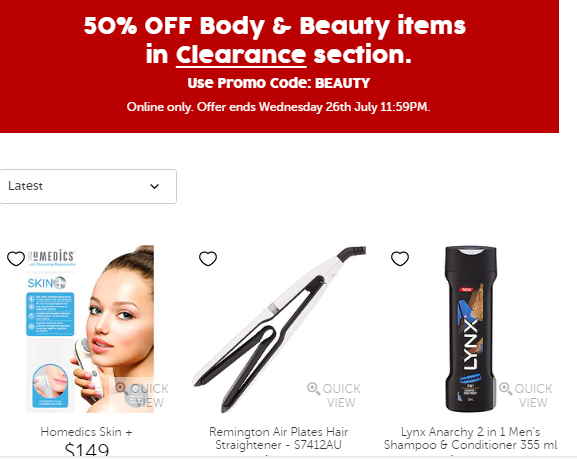Add Homedics Skin + to wishlist heart

[x=16, y=258]
